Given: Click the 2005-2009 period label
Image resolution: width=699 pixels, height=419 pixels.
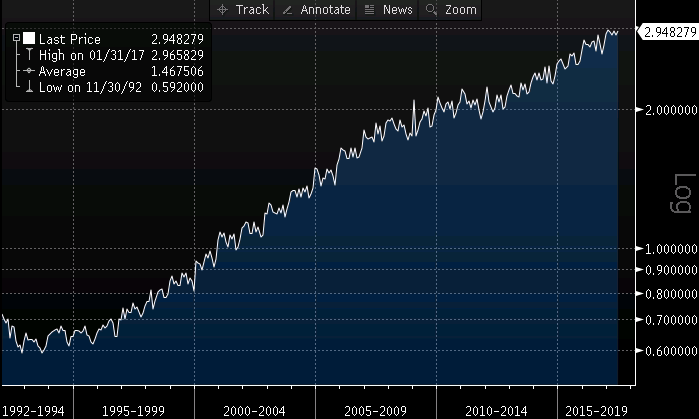Looking at the screenshot, I should [375, 411].
